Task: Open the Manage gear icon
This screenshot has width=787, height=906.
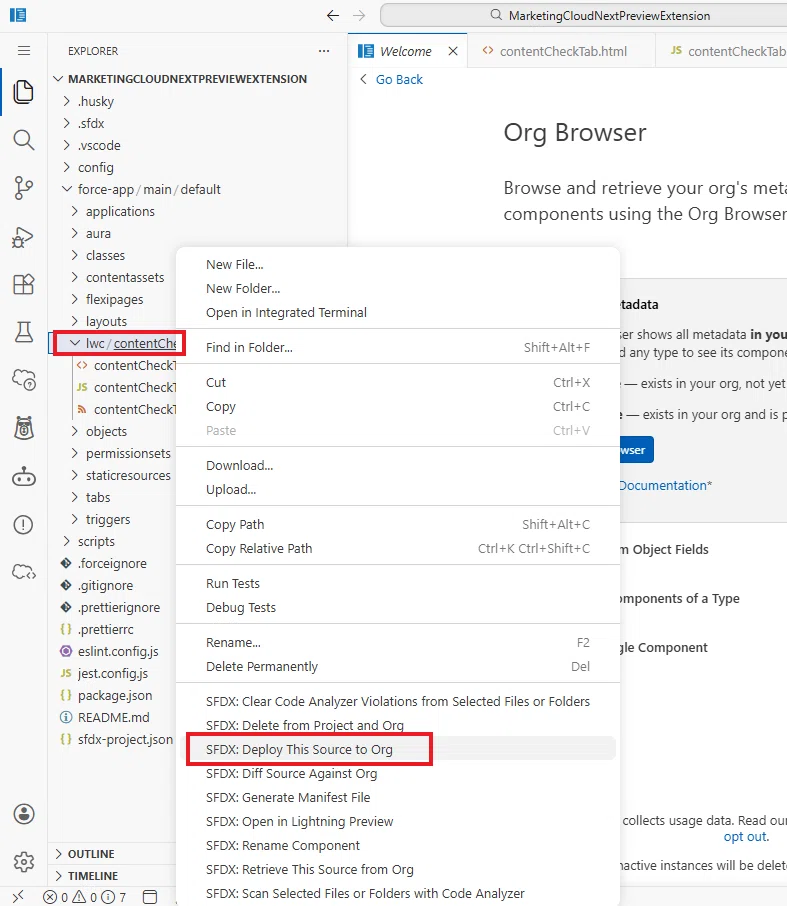Action: tap(24, 862)
